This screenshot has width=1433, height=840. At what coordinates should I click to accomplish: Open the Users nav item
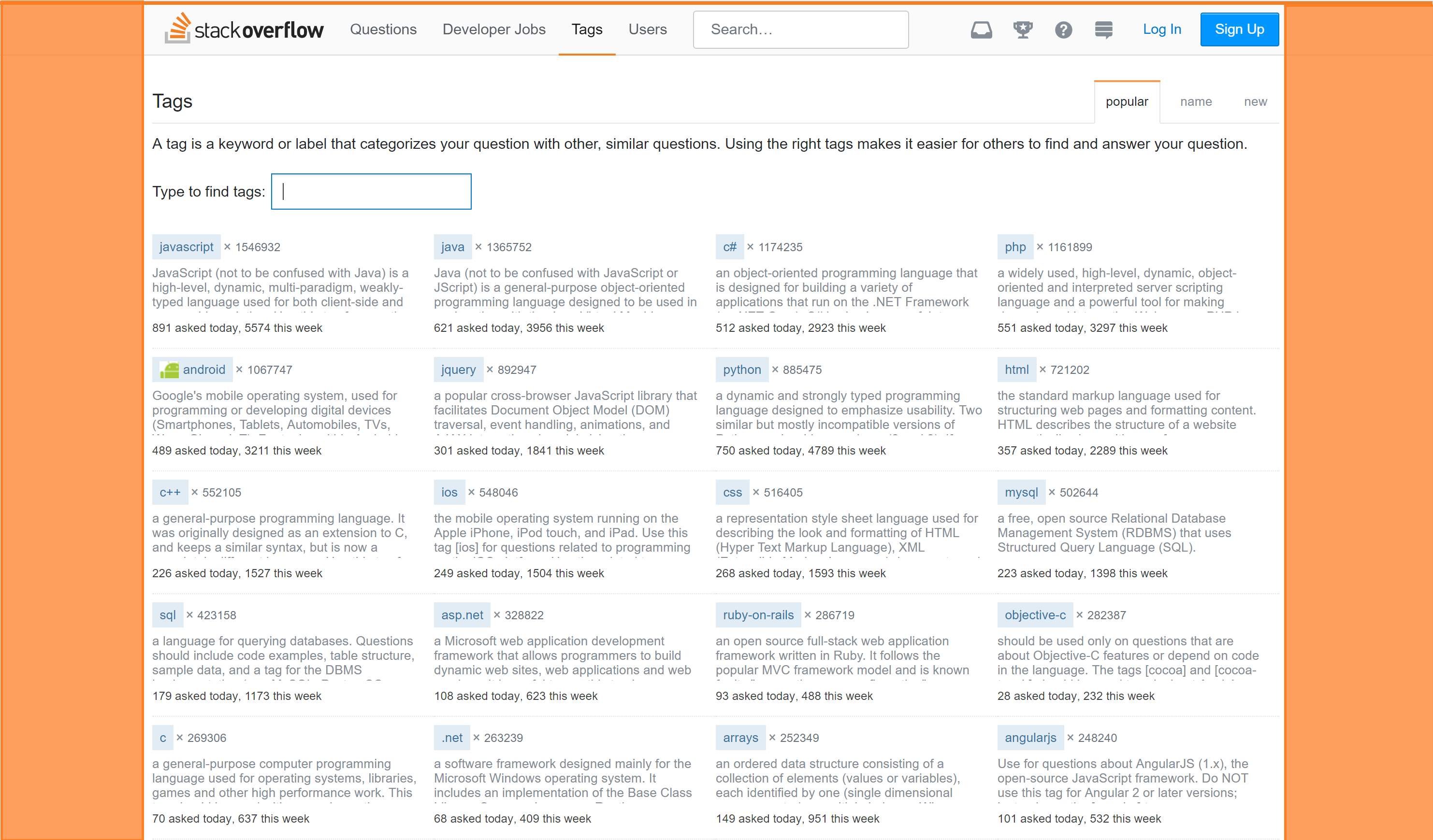[647, 29]
